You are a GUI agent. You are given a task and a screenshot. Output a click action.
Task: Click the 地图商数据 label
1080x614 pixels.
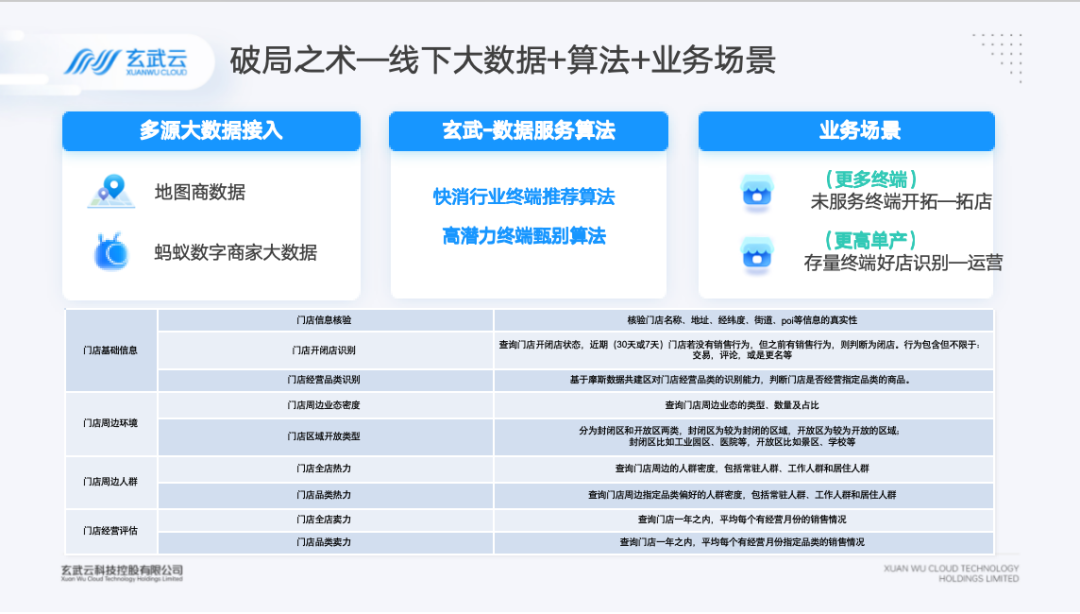click(x=200, y=192)
